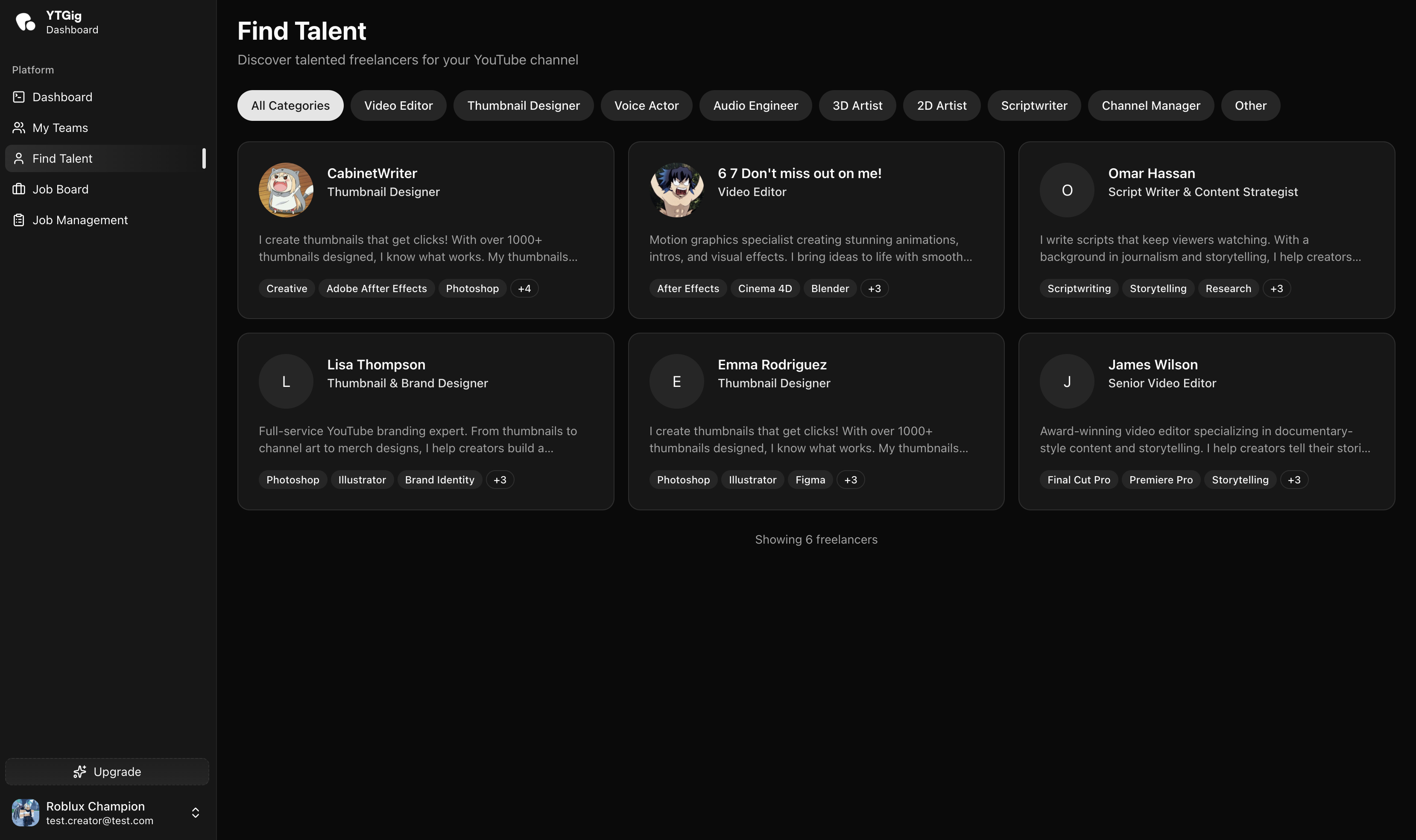Open Omar Hassan's profile name
Image resolution: width=1416 pixels, height=840 pixels.
click(1151, 174)
